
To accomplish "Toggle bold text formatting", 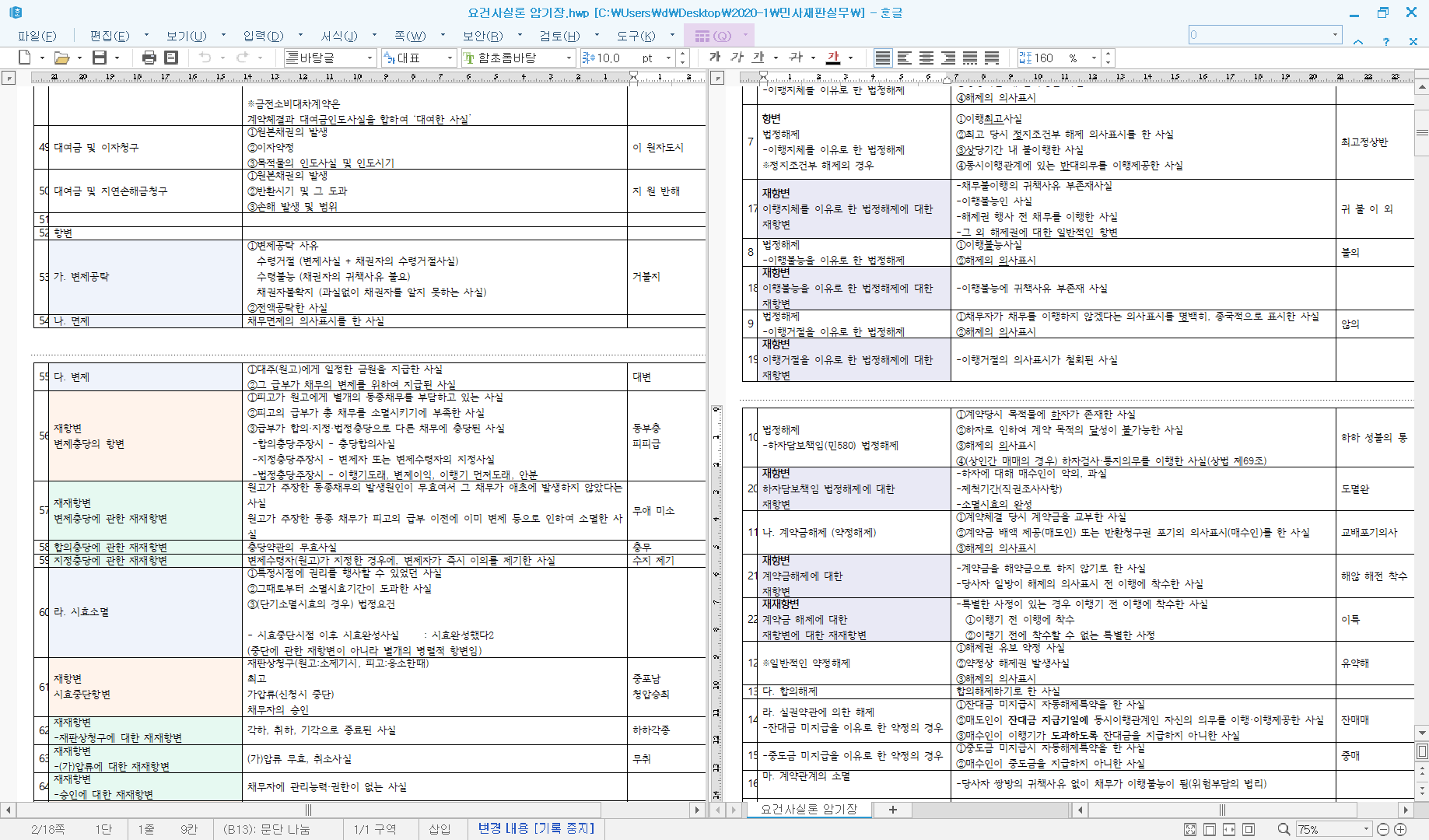I will [714, 58].
